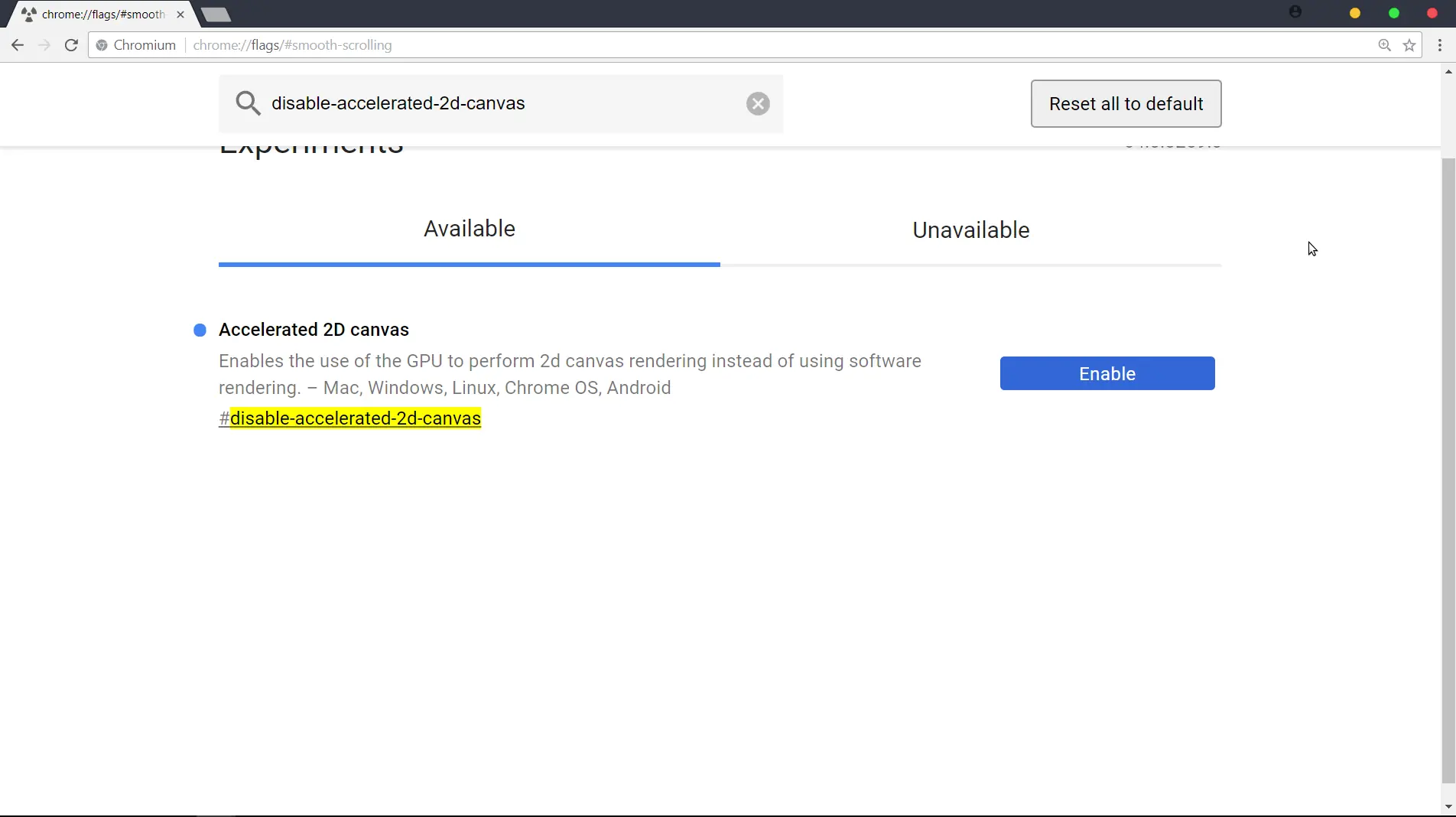Close the chrome://flags tab

(180, 15)
